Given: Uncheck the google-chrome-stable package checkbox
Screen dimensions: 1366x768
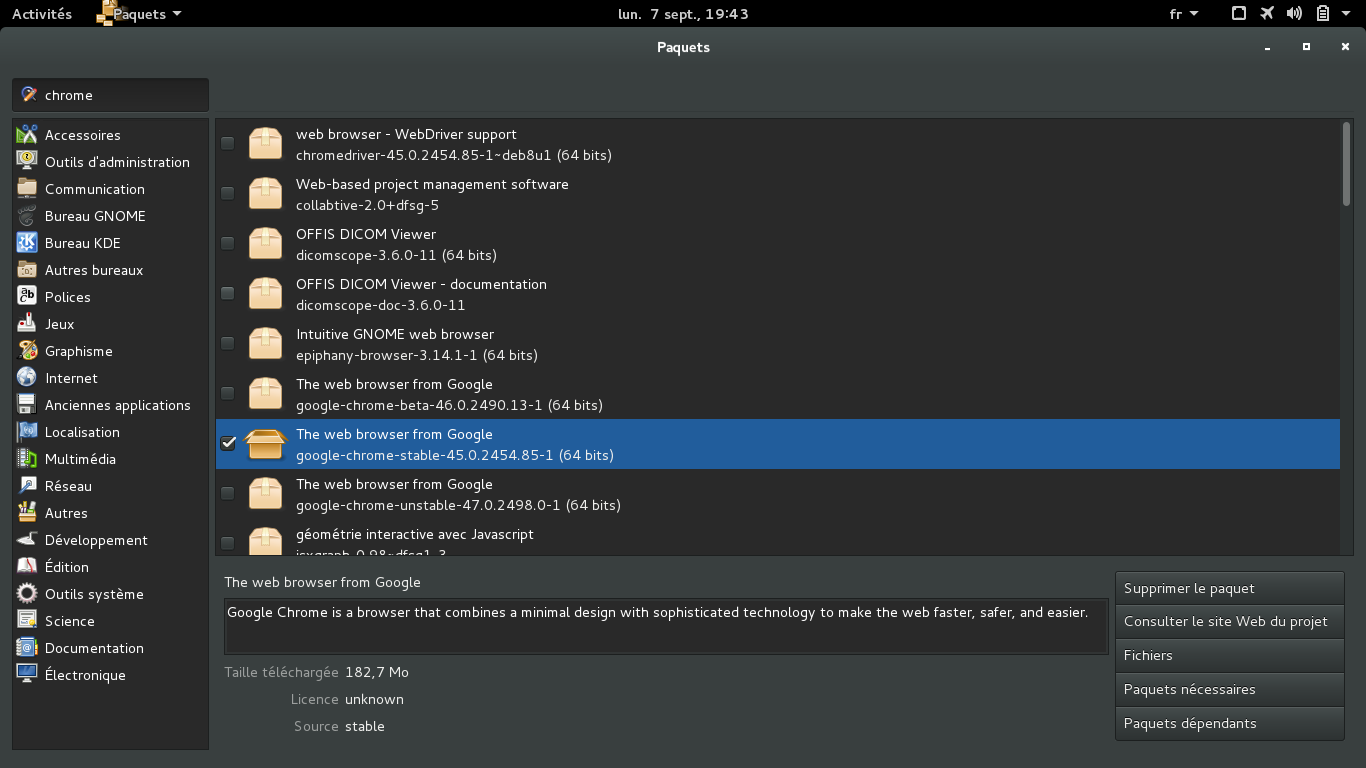Looking at the screenshot, I should [228, 443].
